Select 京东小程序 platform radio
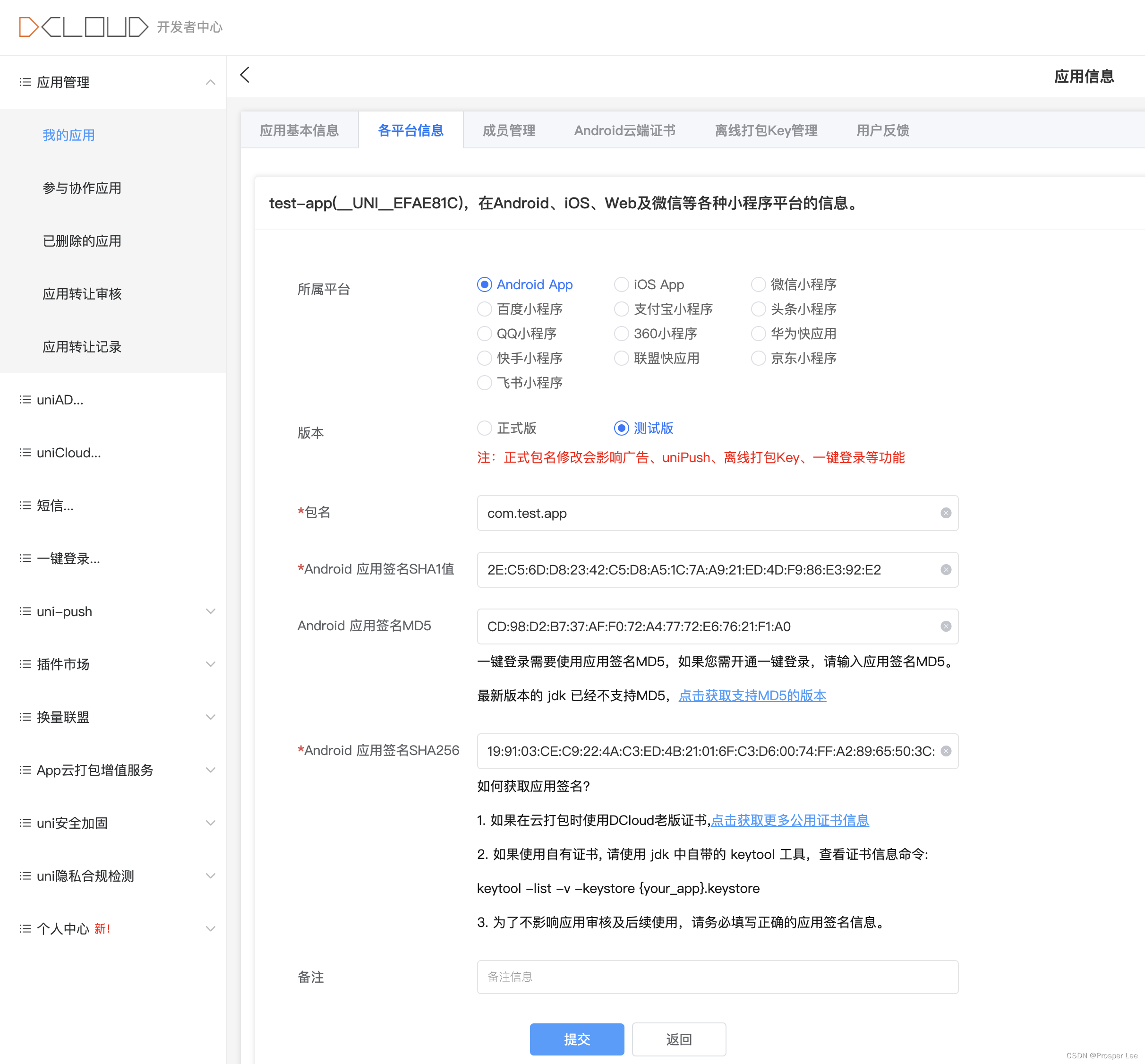Screen dimensions: 1145x1064 [758, 358]
